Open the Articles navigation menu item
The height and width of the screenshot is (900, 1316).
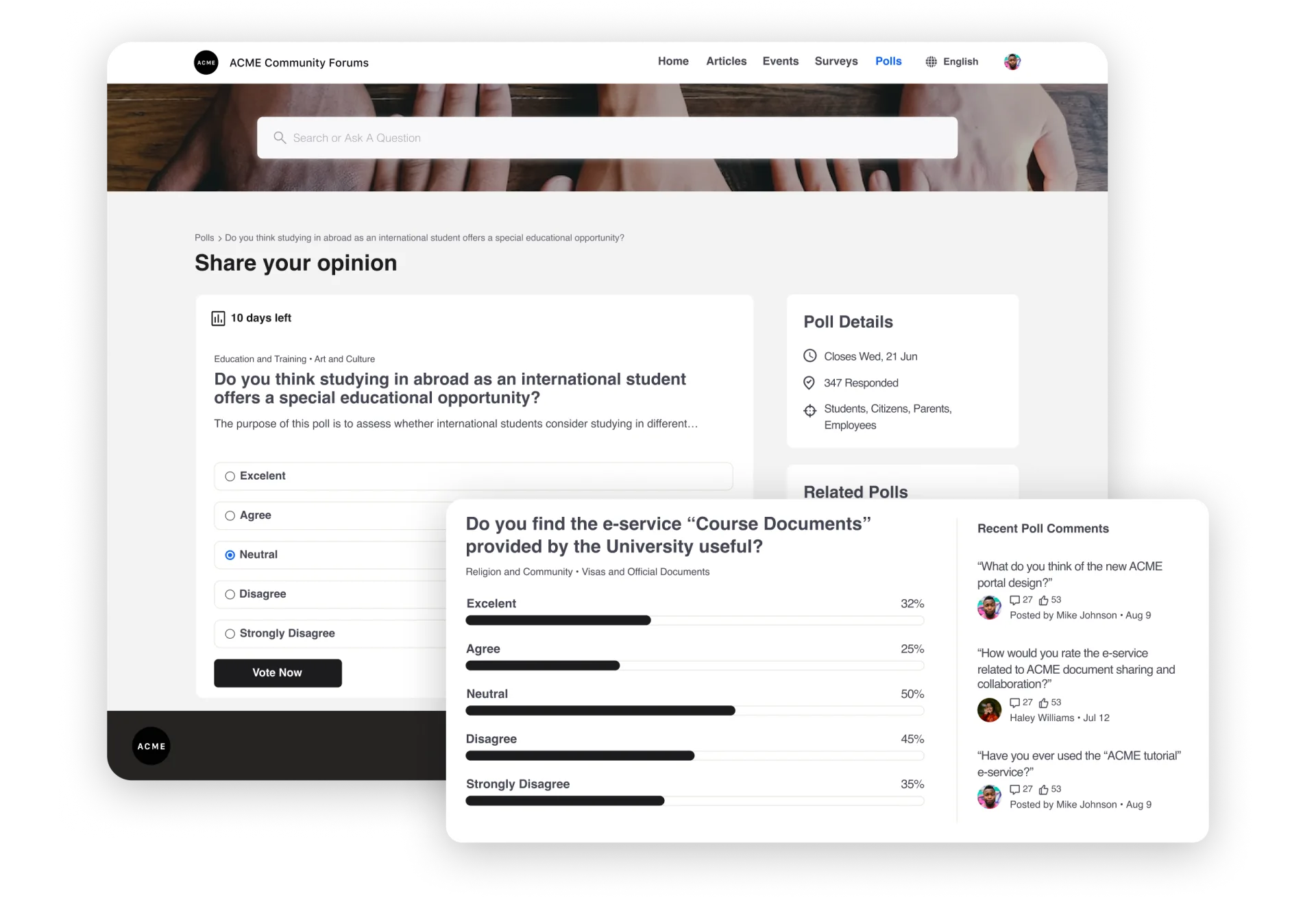tap(727, 62)
